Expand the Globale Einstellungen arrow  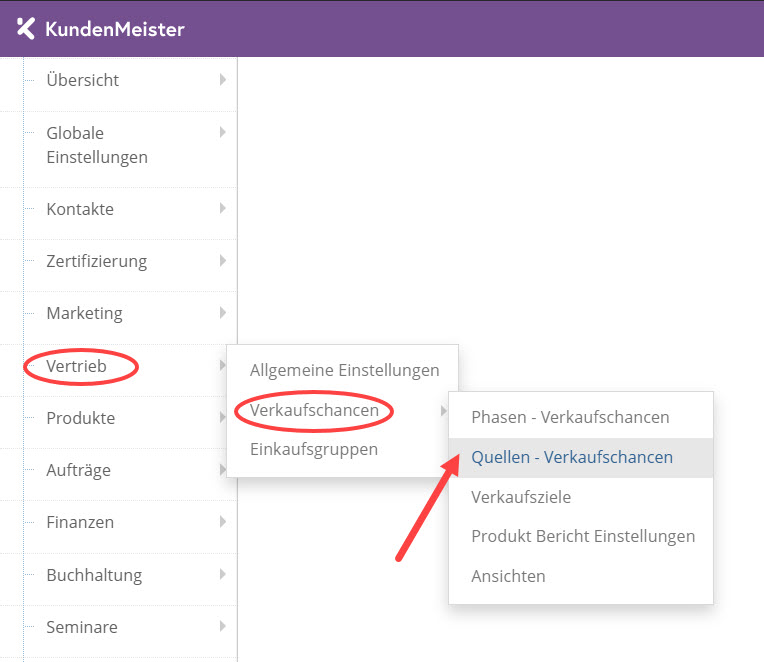(223, 132)
